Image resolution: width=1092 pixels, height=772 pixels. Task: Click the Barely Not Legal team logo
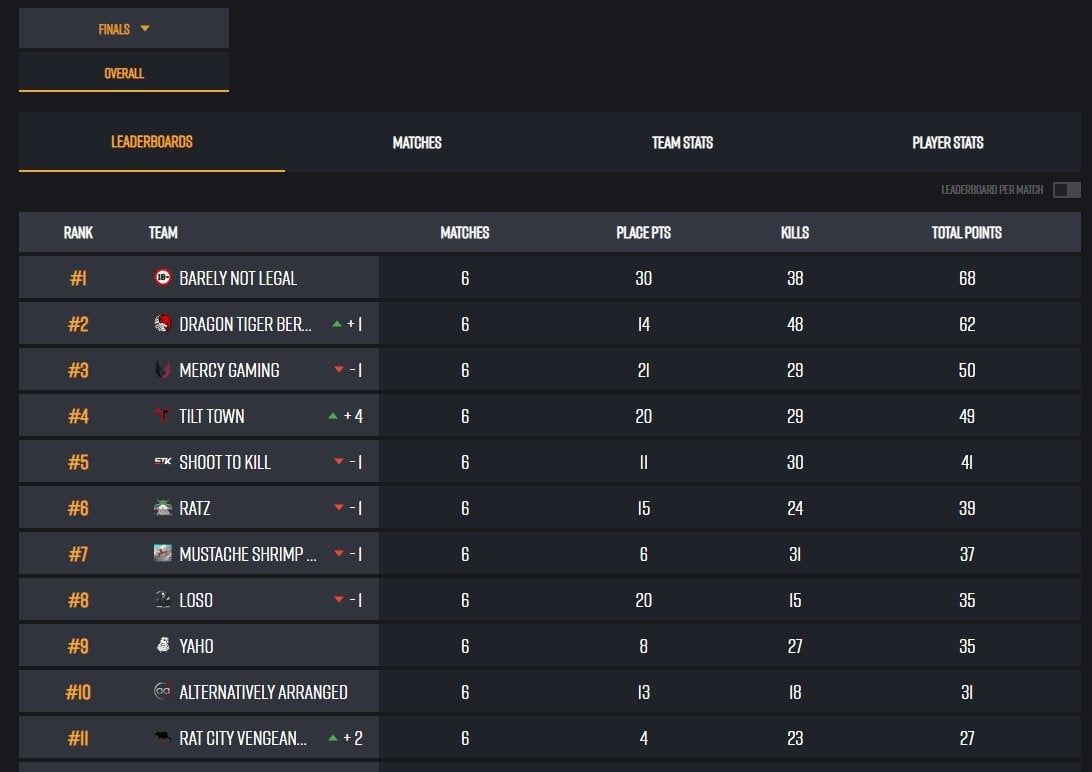pos(163,278)
